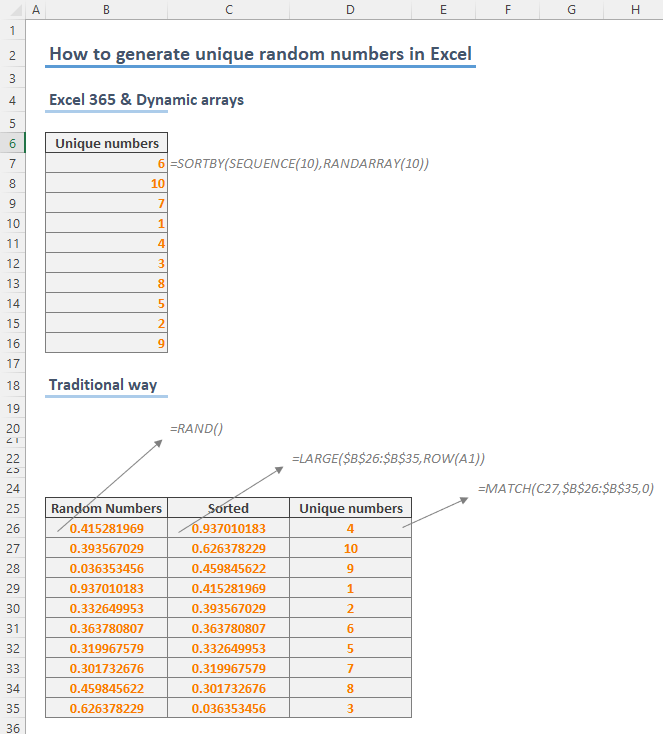The width and height of the screenshot is (663, 734).
Task: Select Unique numbers cell 3 in row 35
Action: (351, 708)
